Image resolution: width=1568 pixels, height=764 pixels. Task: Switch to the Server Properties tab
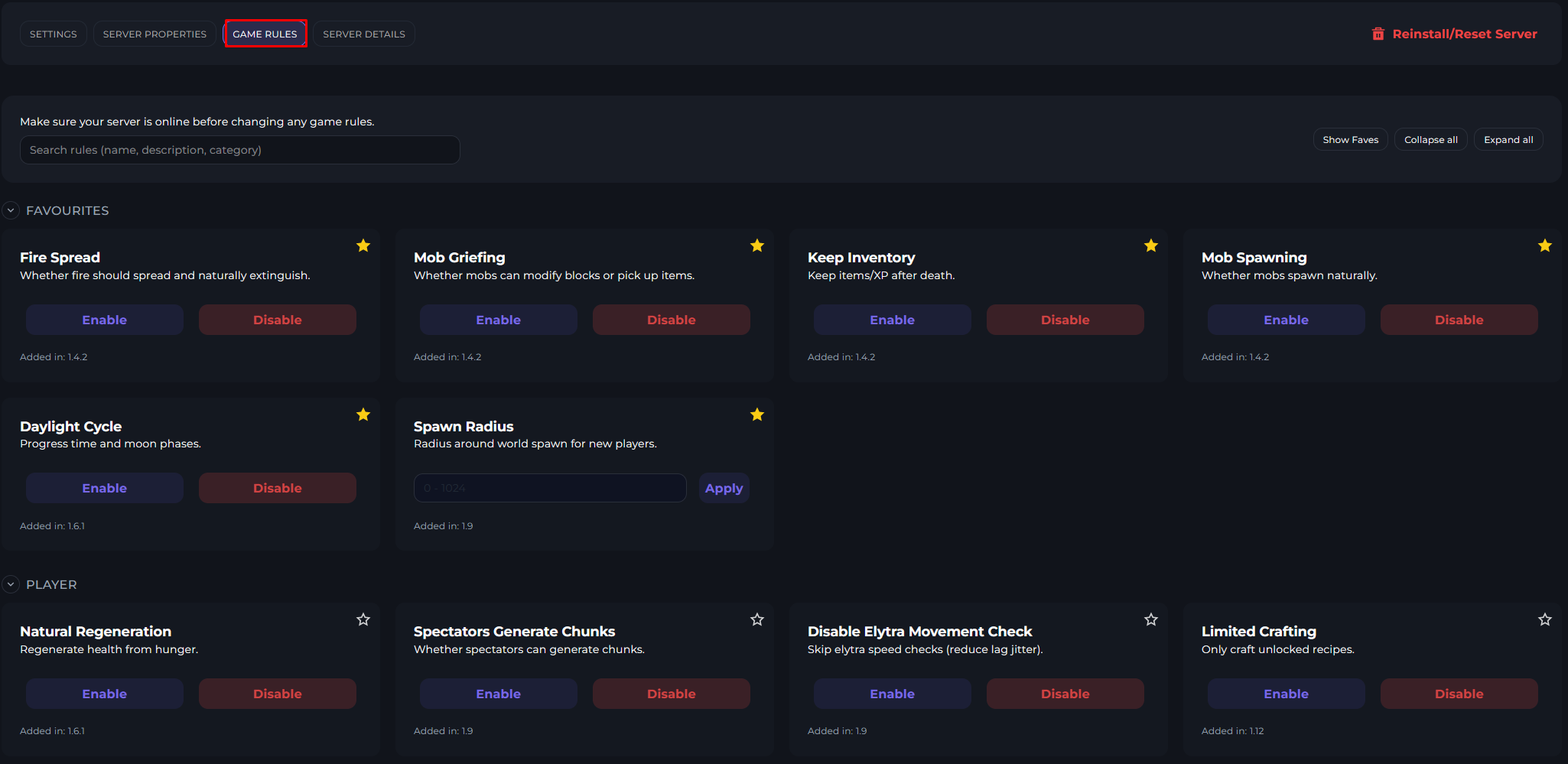(x=155, y=34)
